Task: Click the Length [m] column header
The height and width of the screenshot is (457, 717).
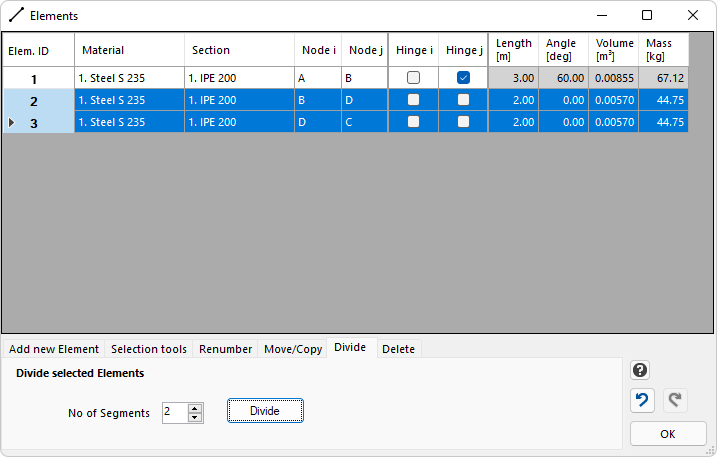Action: coord(514,50)
